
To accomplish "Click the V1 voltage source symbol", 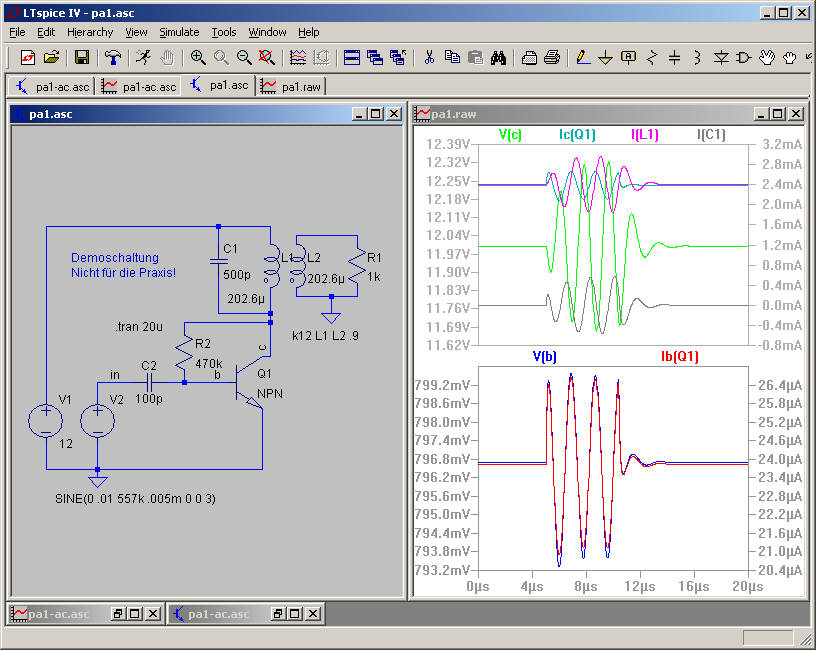I will click(x=46, y=420).
